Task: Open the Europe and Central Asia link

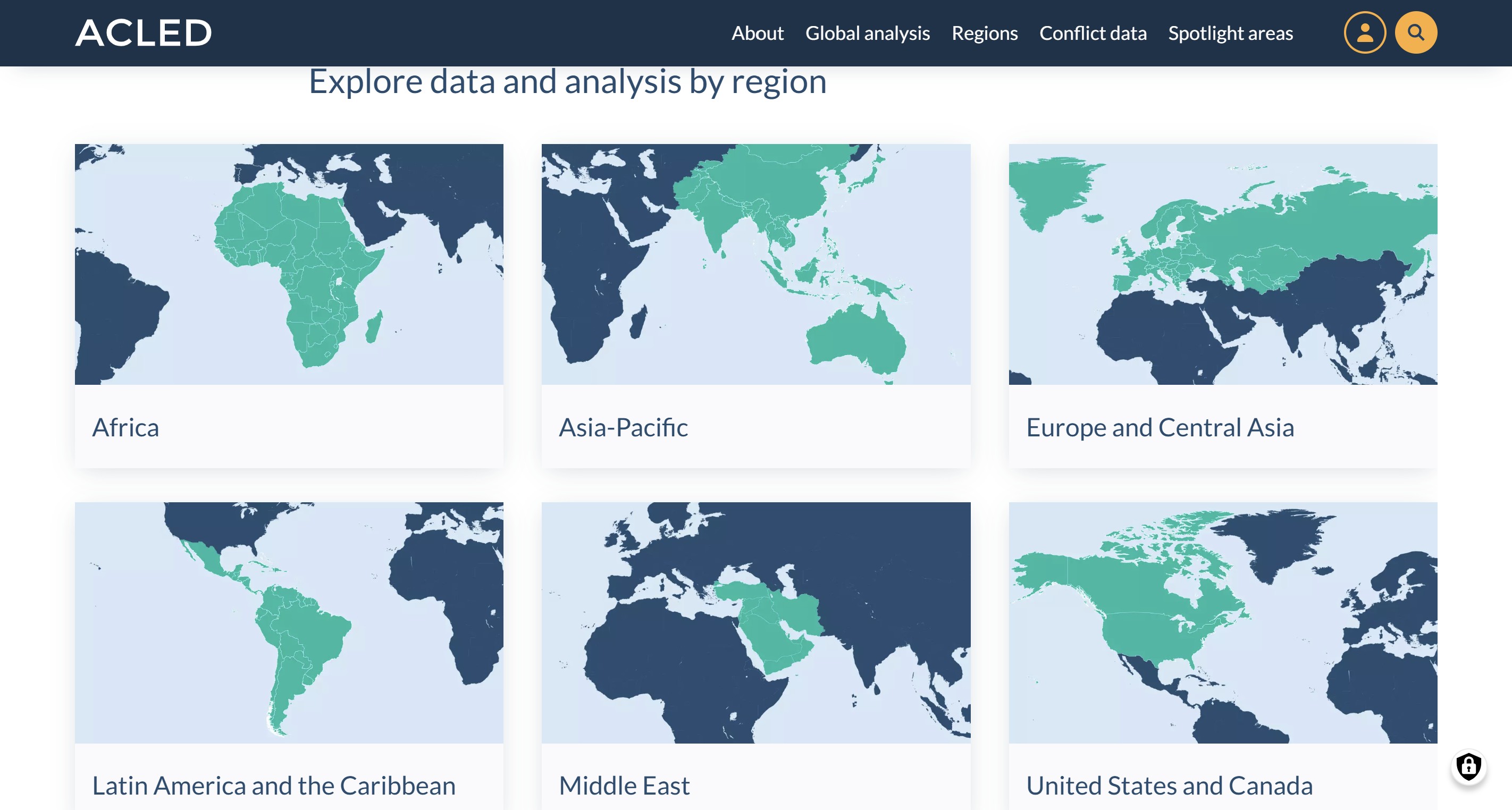Action: 1160,427
